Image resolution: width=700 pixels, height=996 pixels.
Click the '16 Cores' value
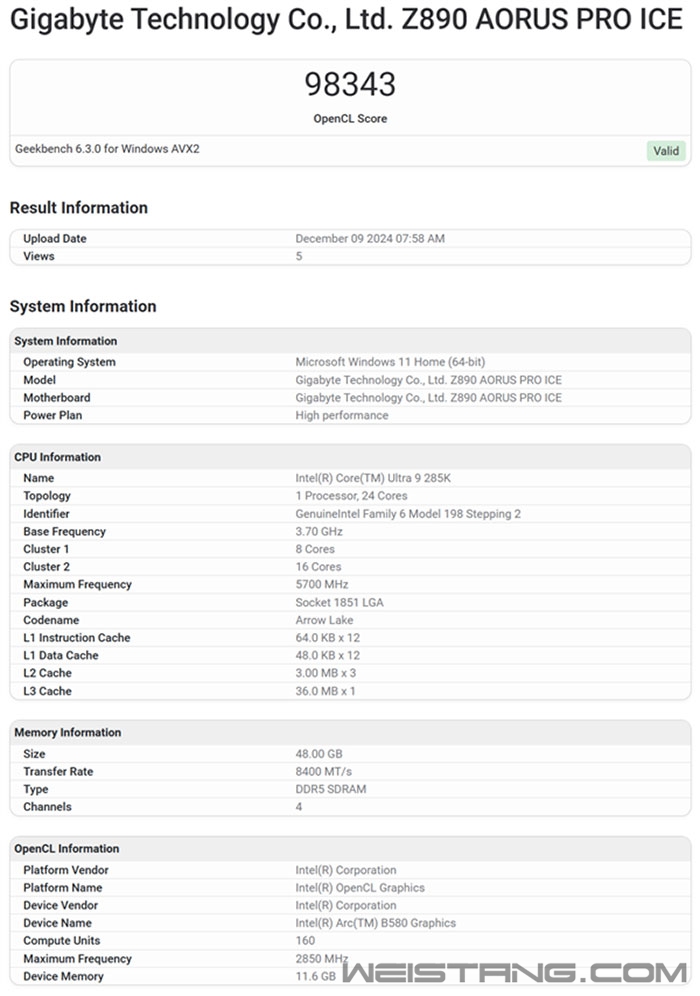(318, 567)
